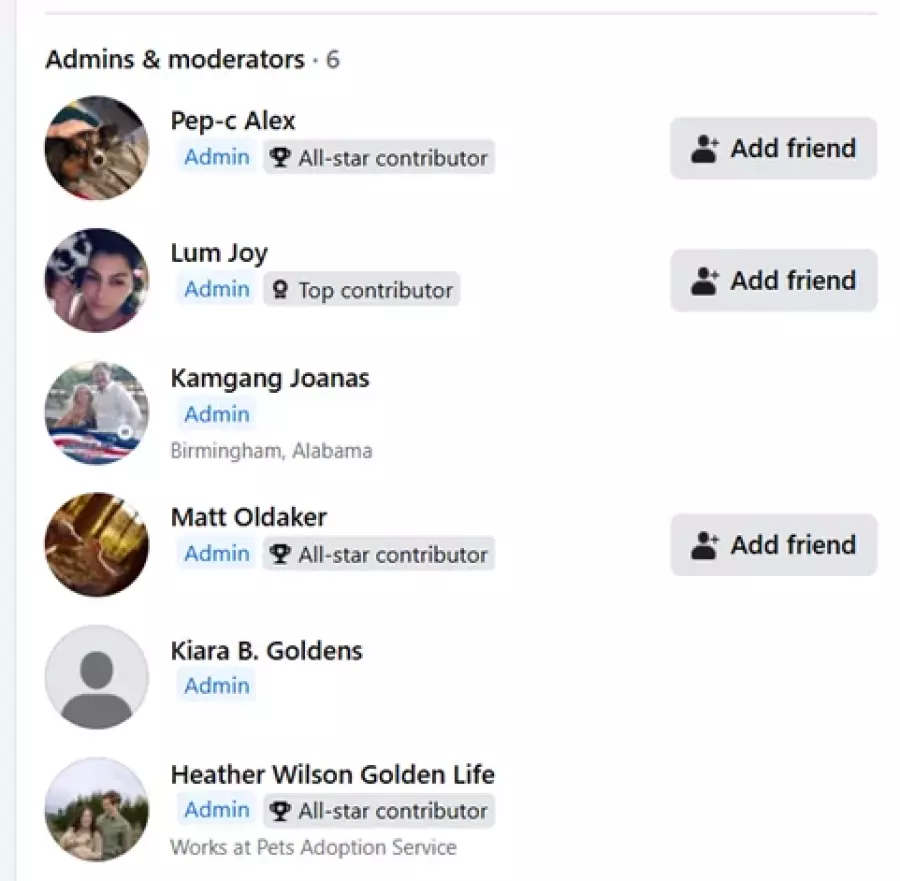Open Pep-c Alex's profile picture
The height and width of the screenshot is (881, 900).
(96, 148)
